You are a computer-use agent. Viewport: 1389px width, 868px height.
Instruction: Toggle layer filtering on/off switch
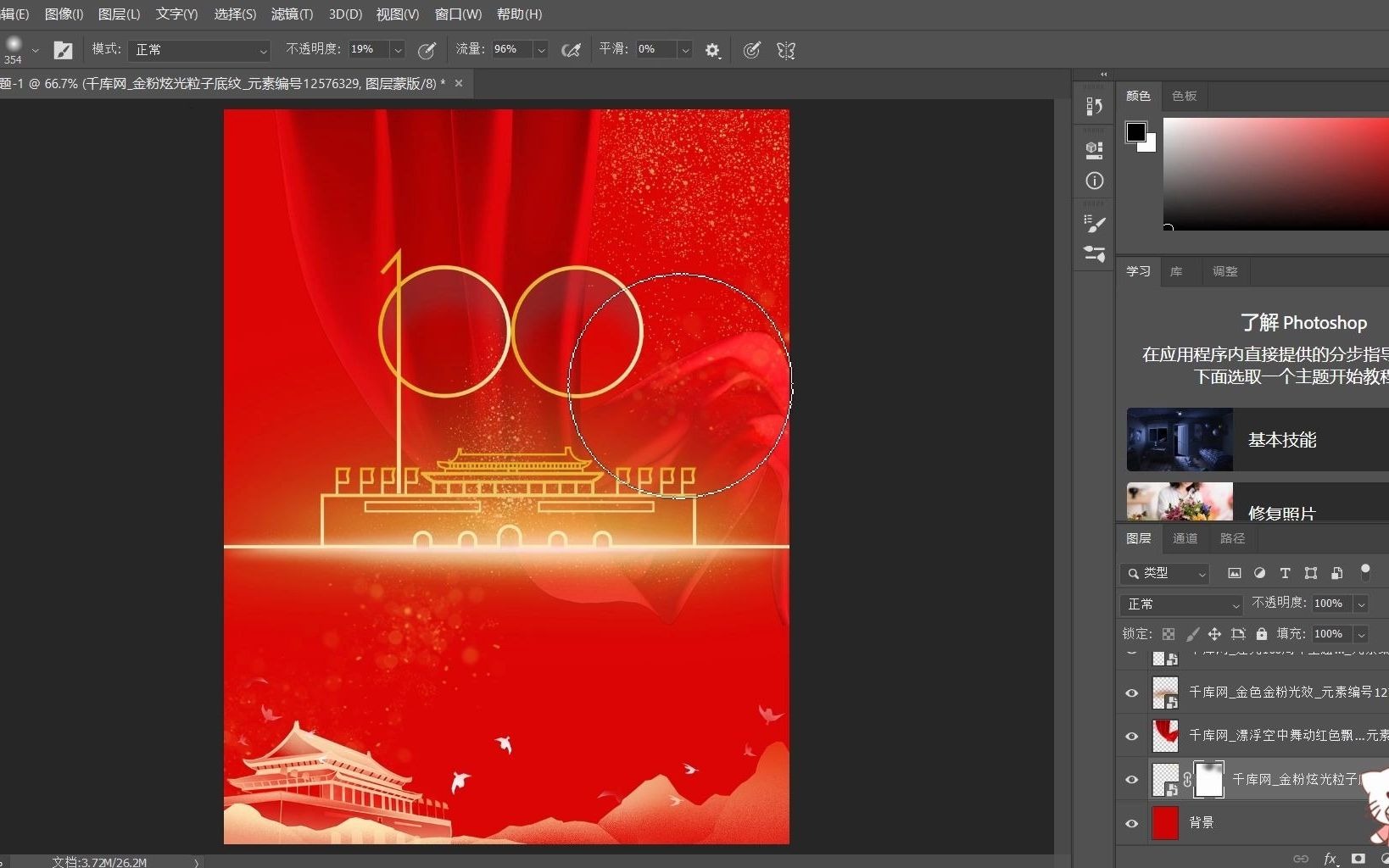point(1365,572)
